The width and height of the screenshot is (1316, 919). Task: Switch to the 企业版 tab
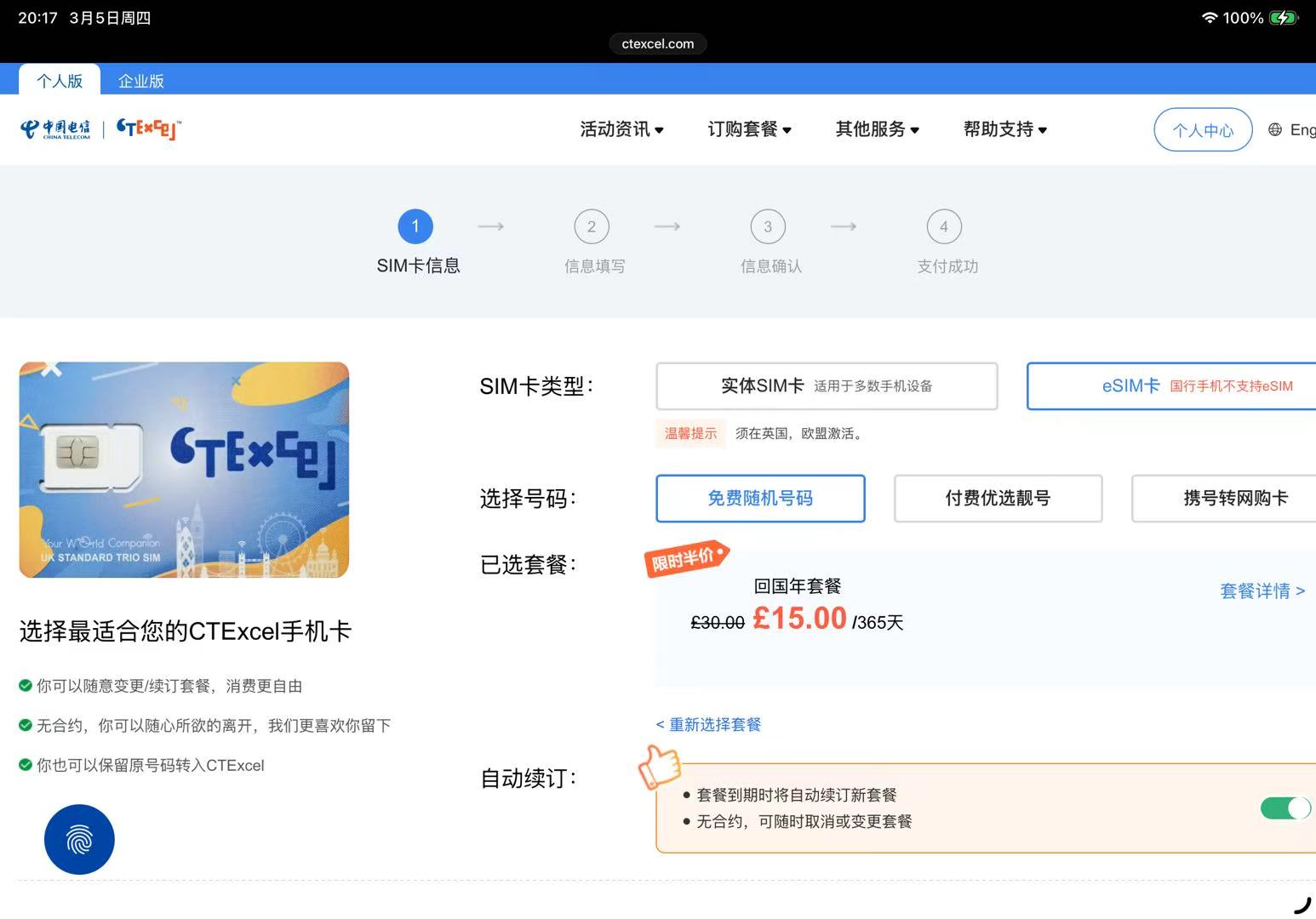(x=140, y=80)
